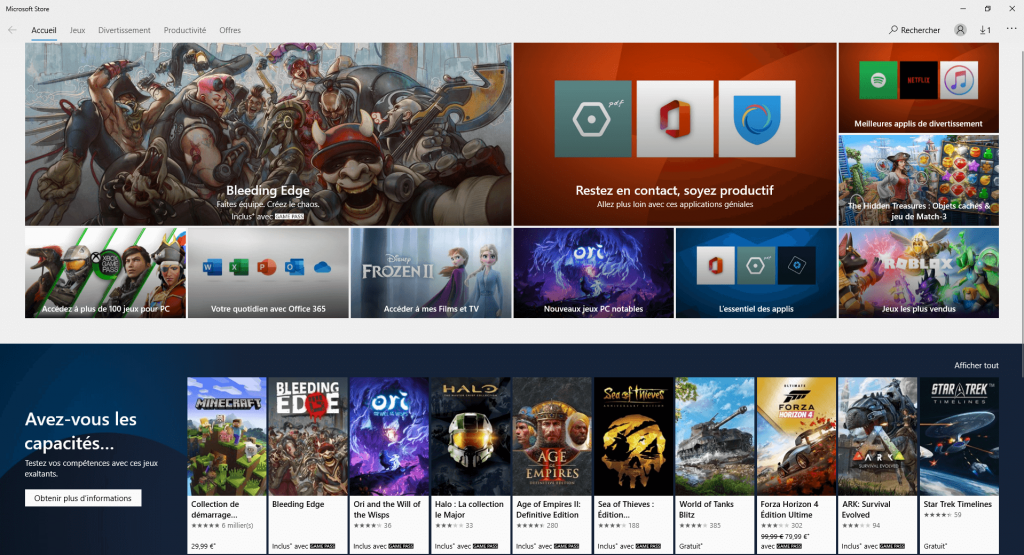Viewport: 1024px width, 555px height.
Task: Click the Spotify icon in entertainment tile
Action: 877,79
